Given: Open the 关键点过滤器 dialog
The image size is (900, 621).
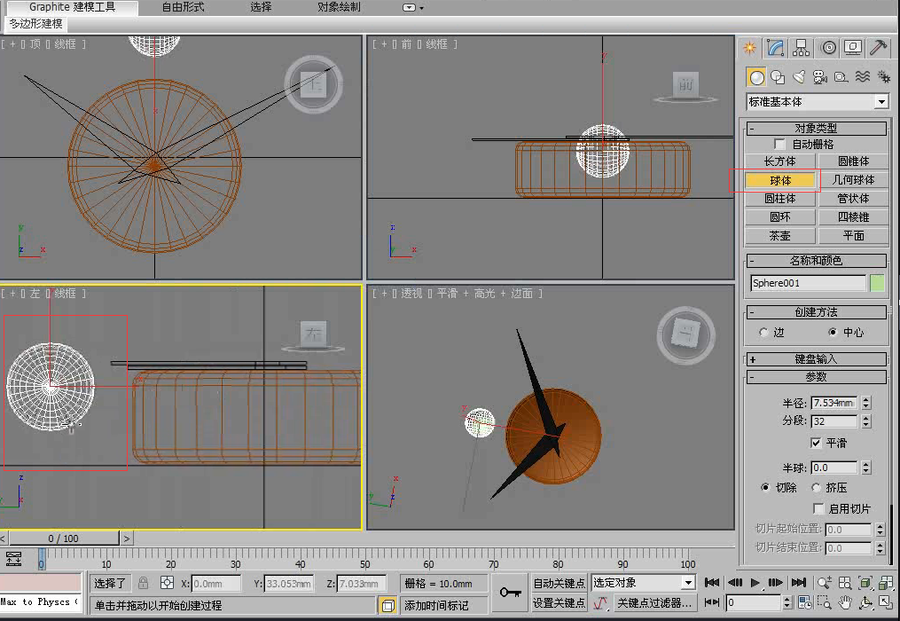Looking at the screenshot, I should point(654,603).
